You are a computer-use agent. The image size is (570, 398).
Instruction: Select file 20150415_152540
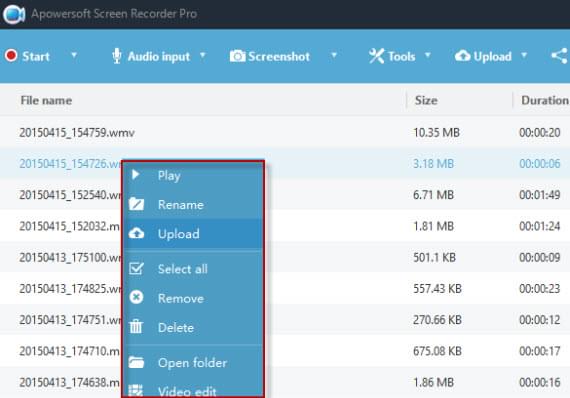pyautogui.click(x=70, y=195)
